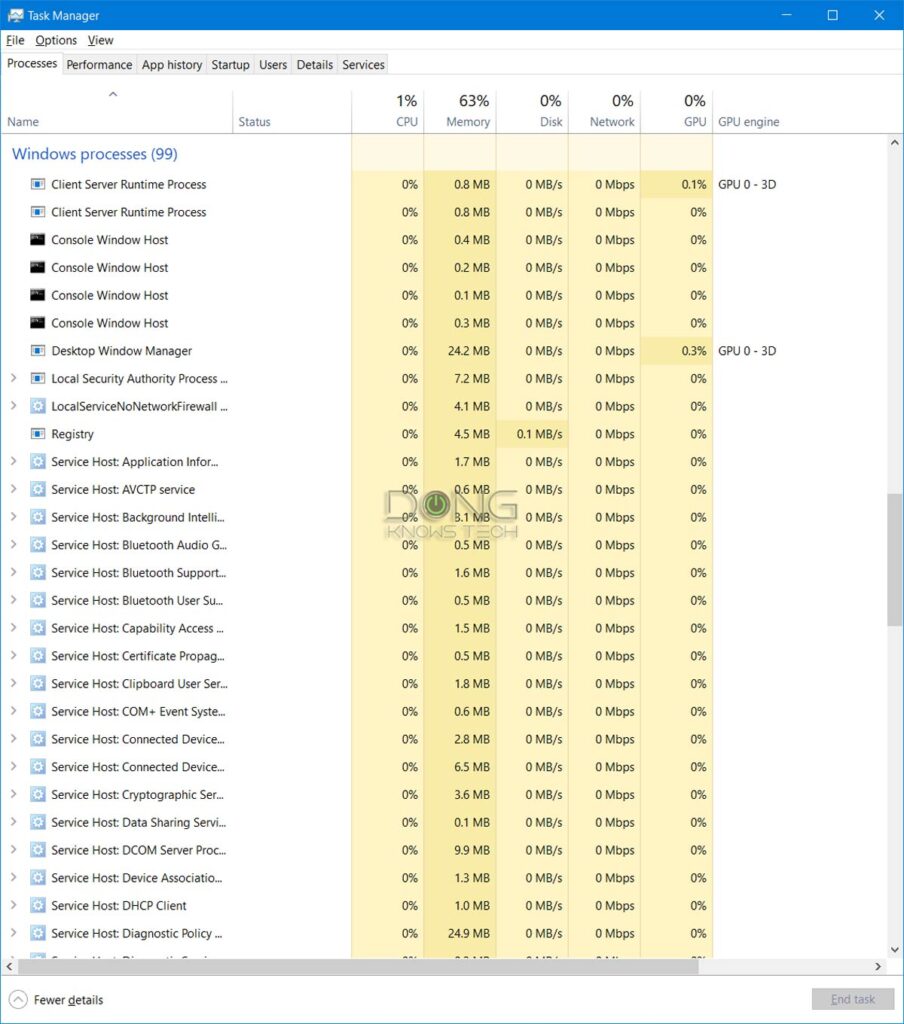
Task: Sort processes by the CPU column
Action: click(388, 111)
